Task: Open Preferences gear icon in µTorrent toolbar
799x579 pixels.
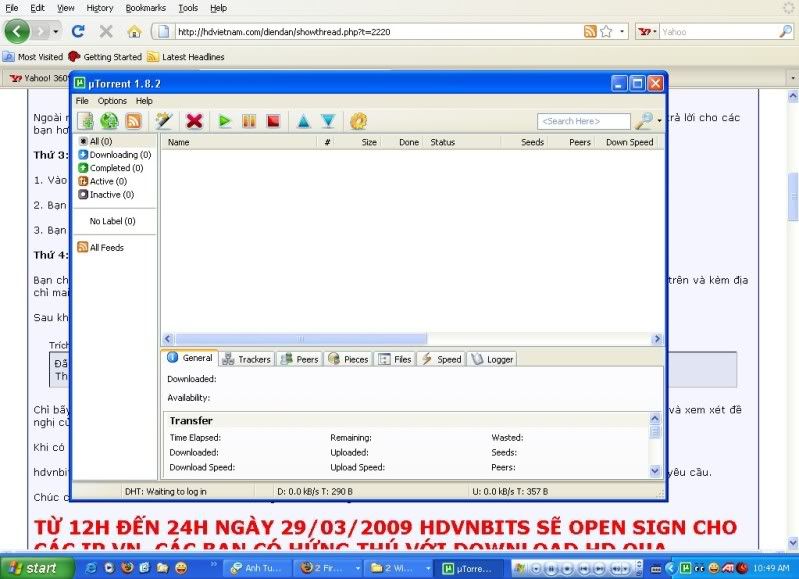Action: [x=358, y=121]
